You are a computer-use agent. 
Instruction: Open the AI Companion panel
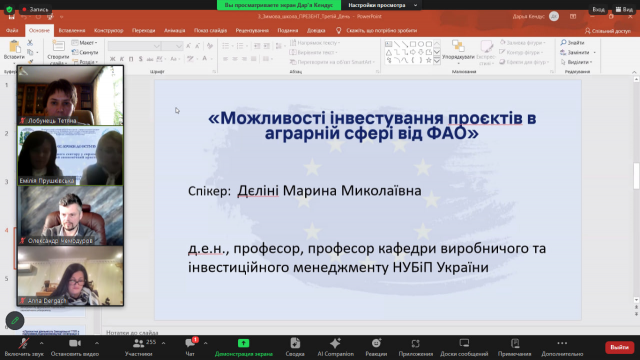click(x=336, y=347)
